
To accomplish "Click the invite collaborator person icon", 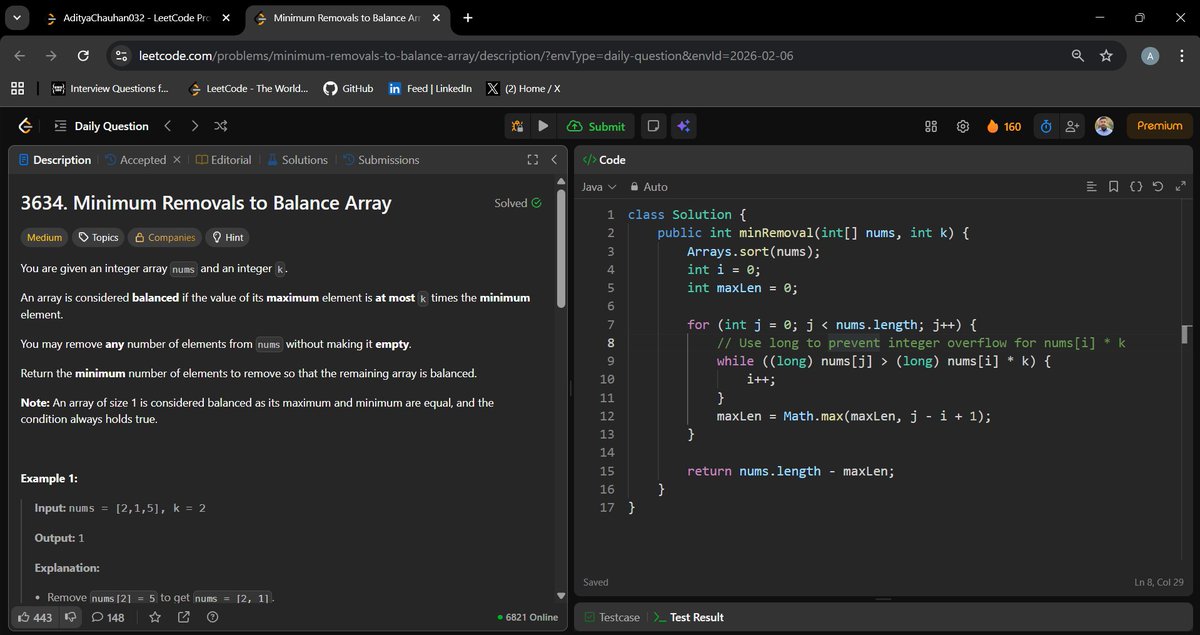I will (1073, 126).
